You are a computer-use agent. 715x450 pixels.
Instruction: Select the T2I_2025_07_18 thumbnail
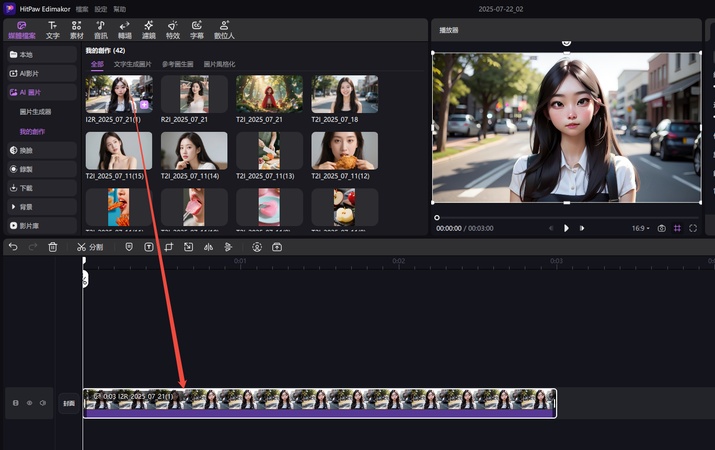click(345, 94)
